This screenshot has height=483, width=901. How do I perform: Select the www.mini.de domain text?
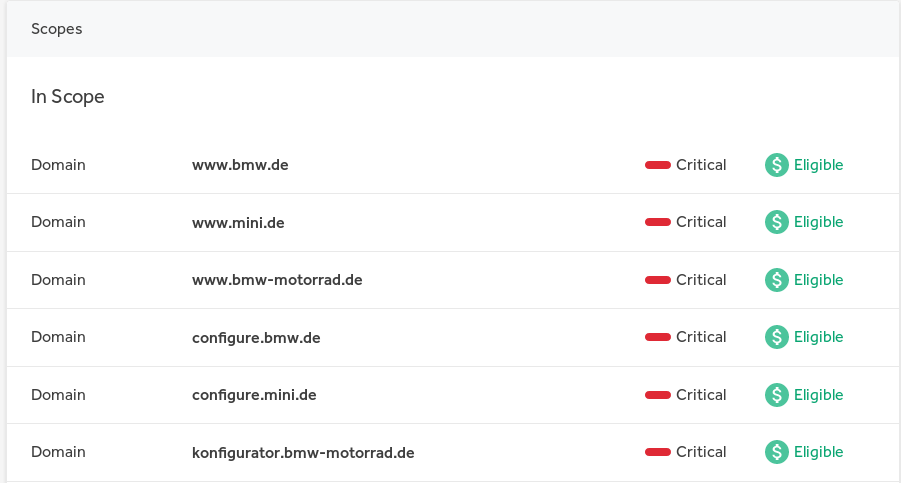[x=238, y=222]
